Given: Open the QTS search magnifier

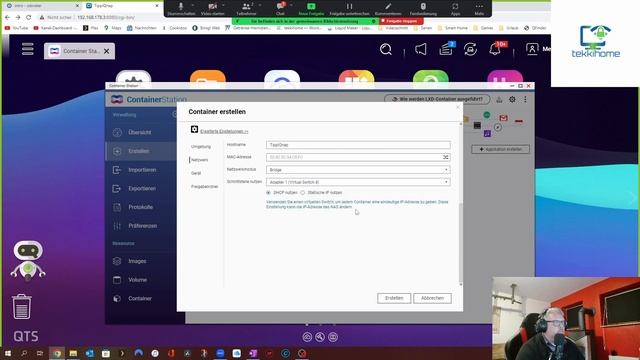Looking at the screenshot, I should pos(386,49).
